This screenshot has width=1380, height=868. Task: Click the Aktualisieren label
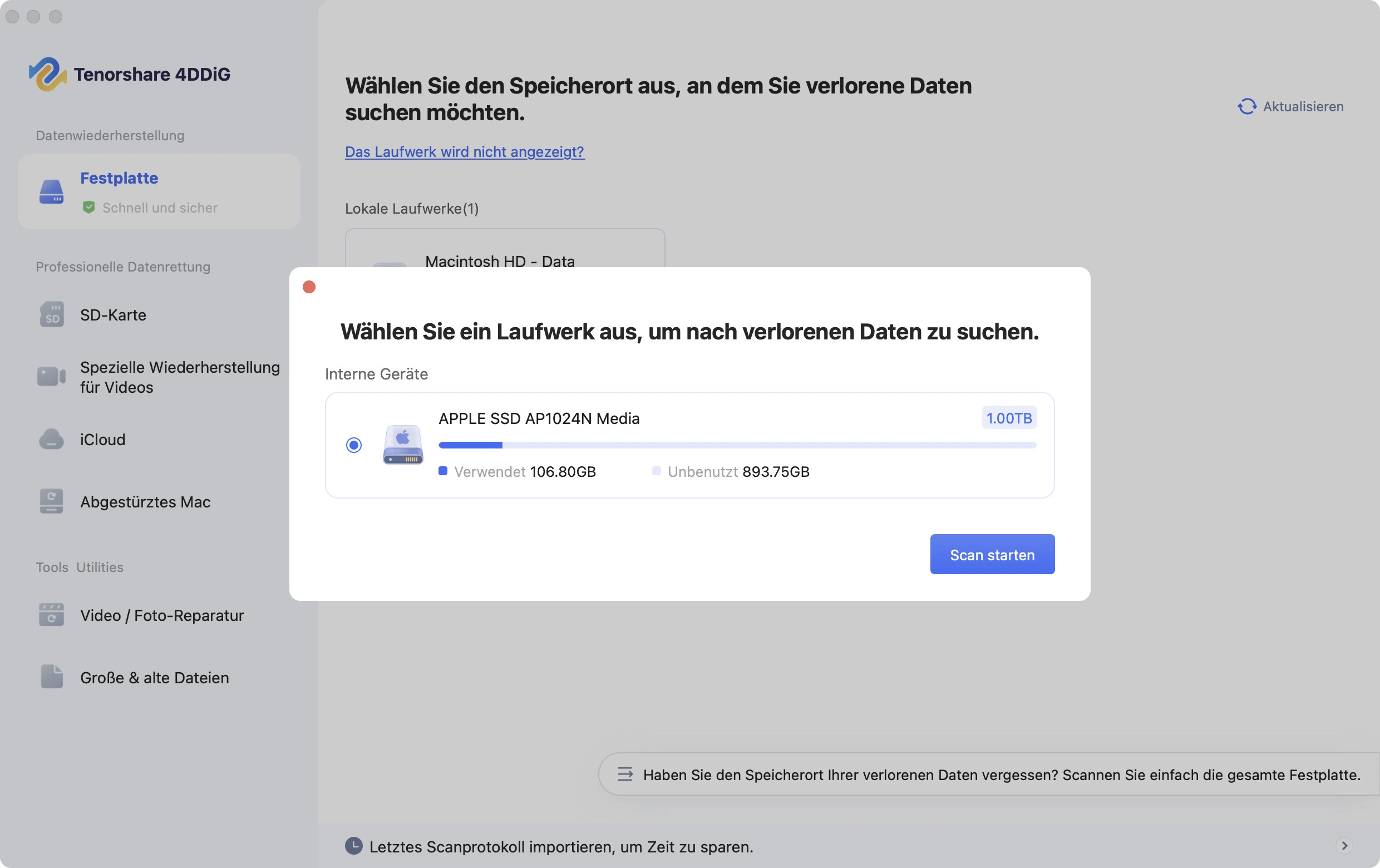[1303, 107]
